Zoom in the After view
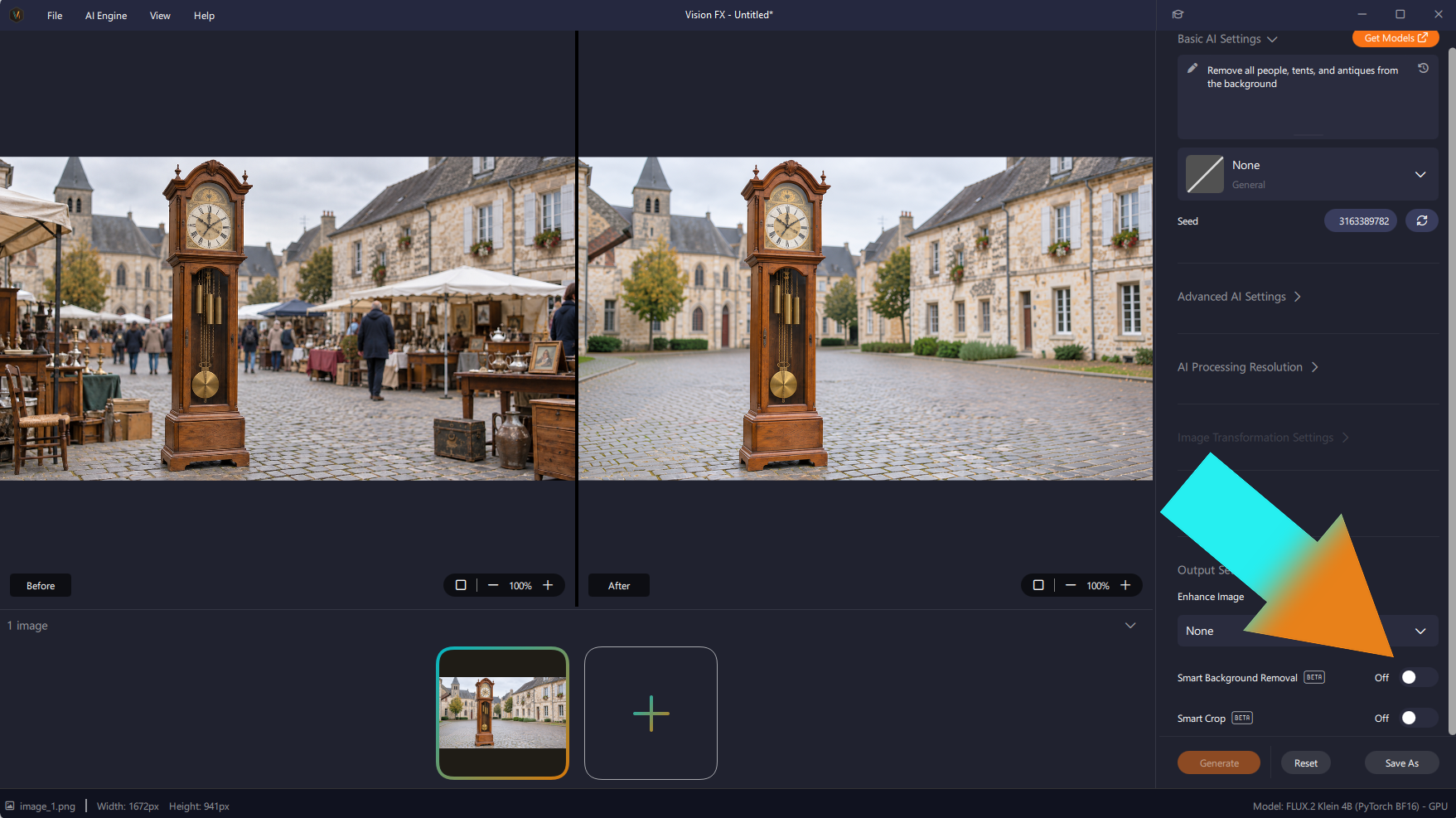The image size is (1456, 818). pos(1125,585)
